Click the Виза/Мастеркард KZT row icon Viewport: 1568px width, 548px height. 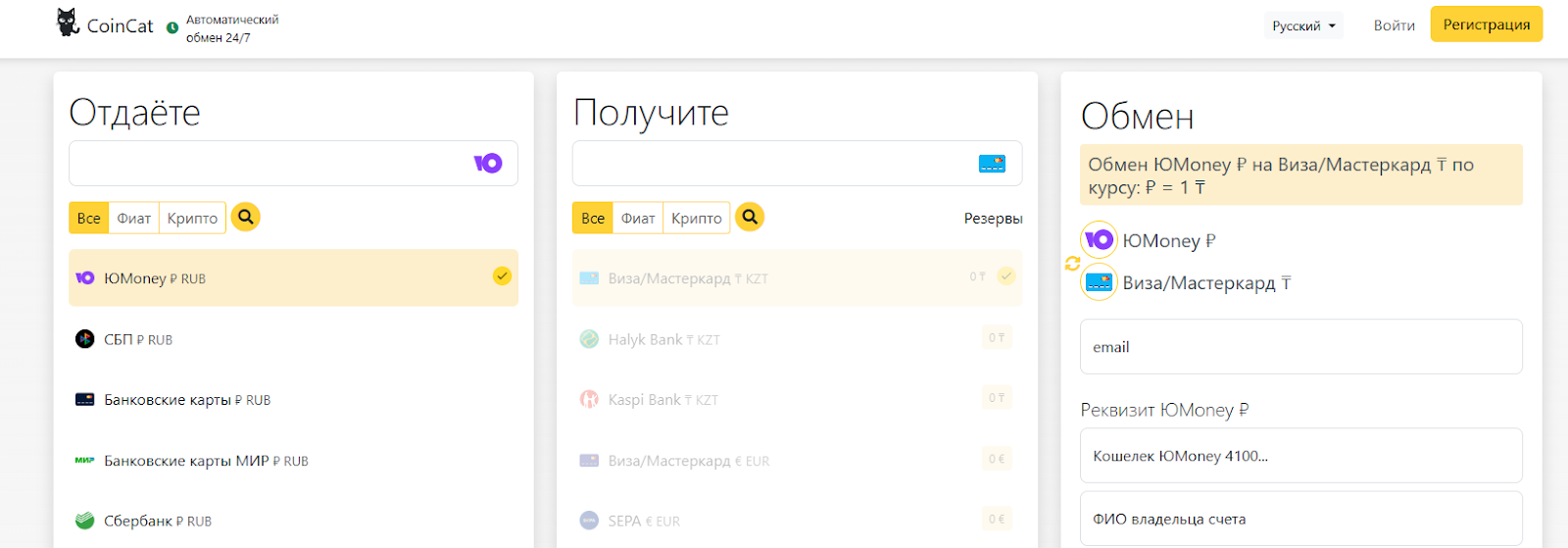pos(589,278)
